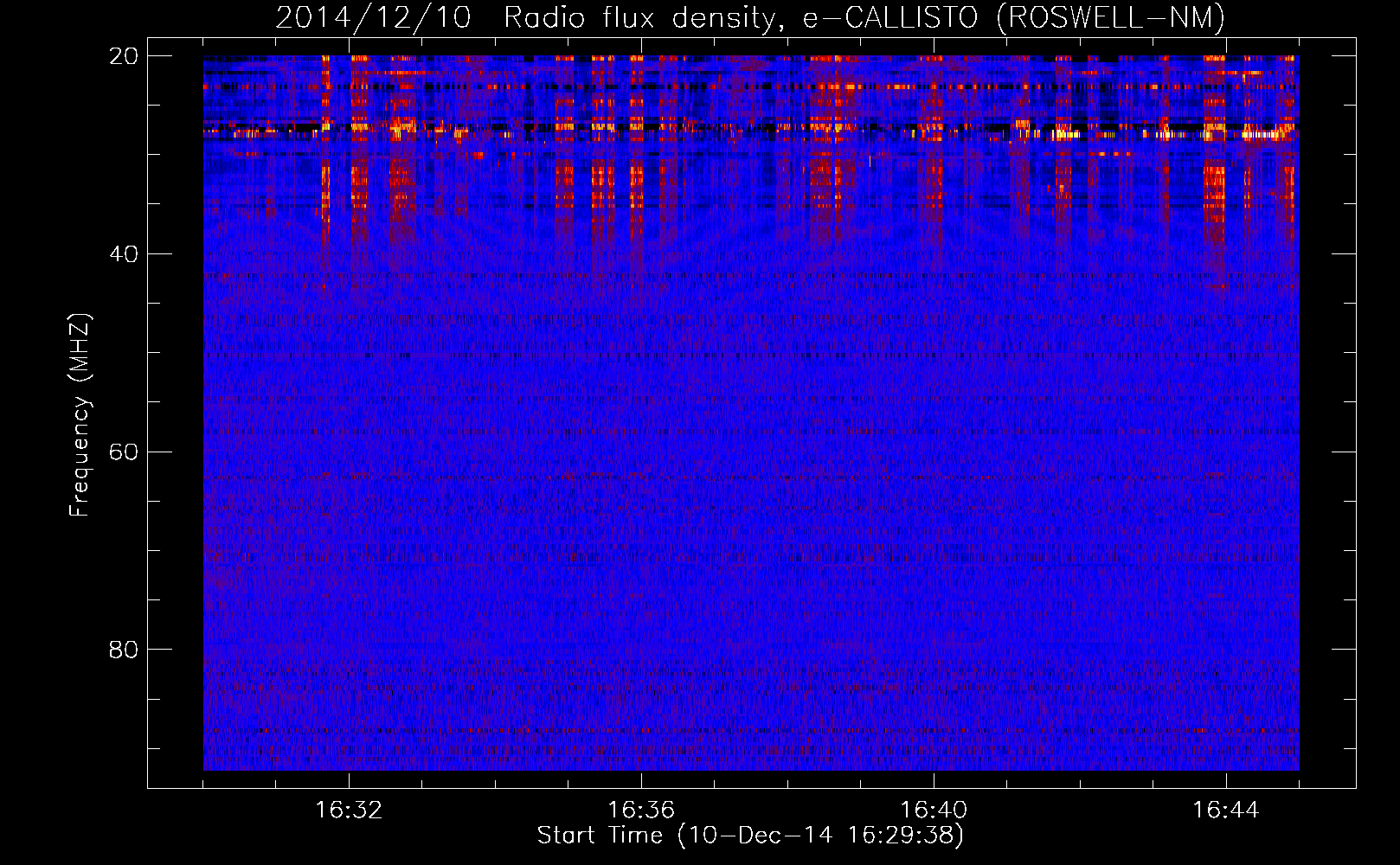Viewport: 1400px width, 865px height.
Task: Click the frequency tick label '60'
Action: [x=124, y=452]
